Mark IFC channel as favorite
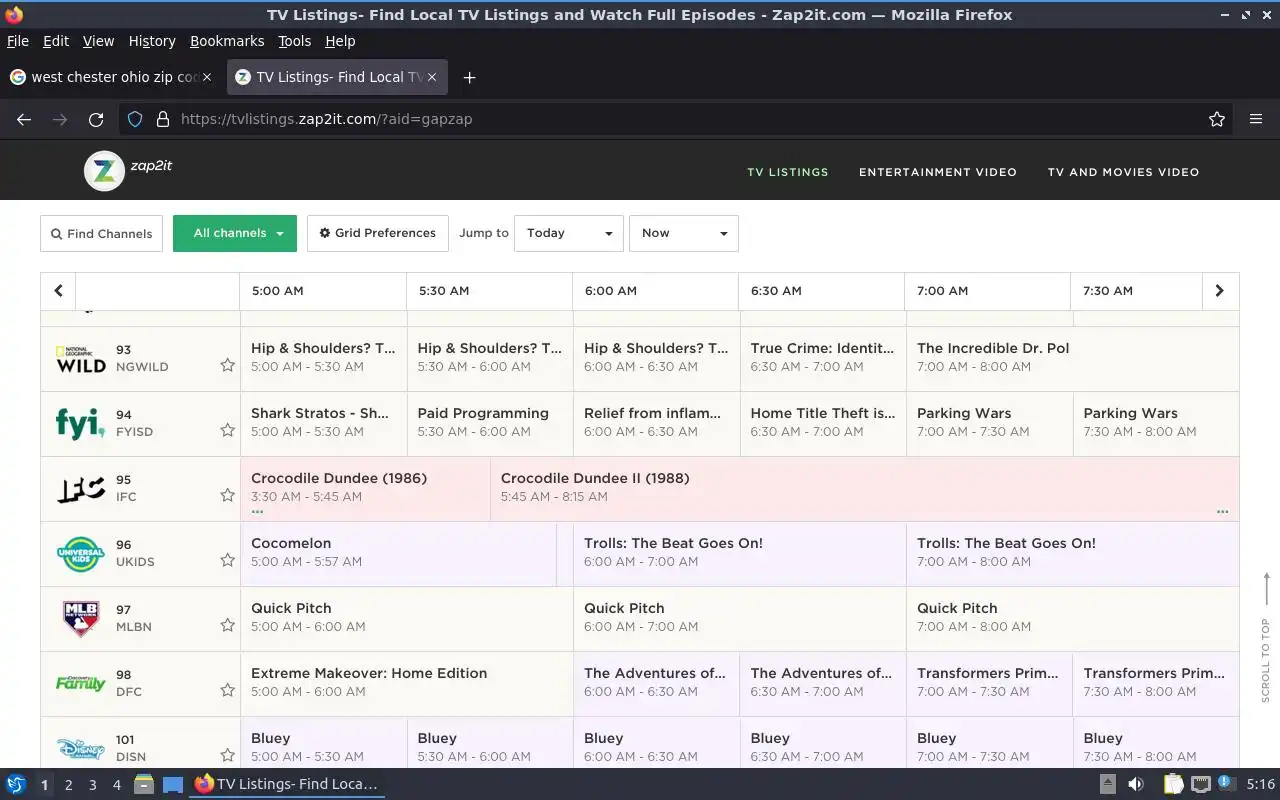 click(227, 495)
